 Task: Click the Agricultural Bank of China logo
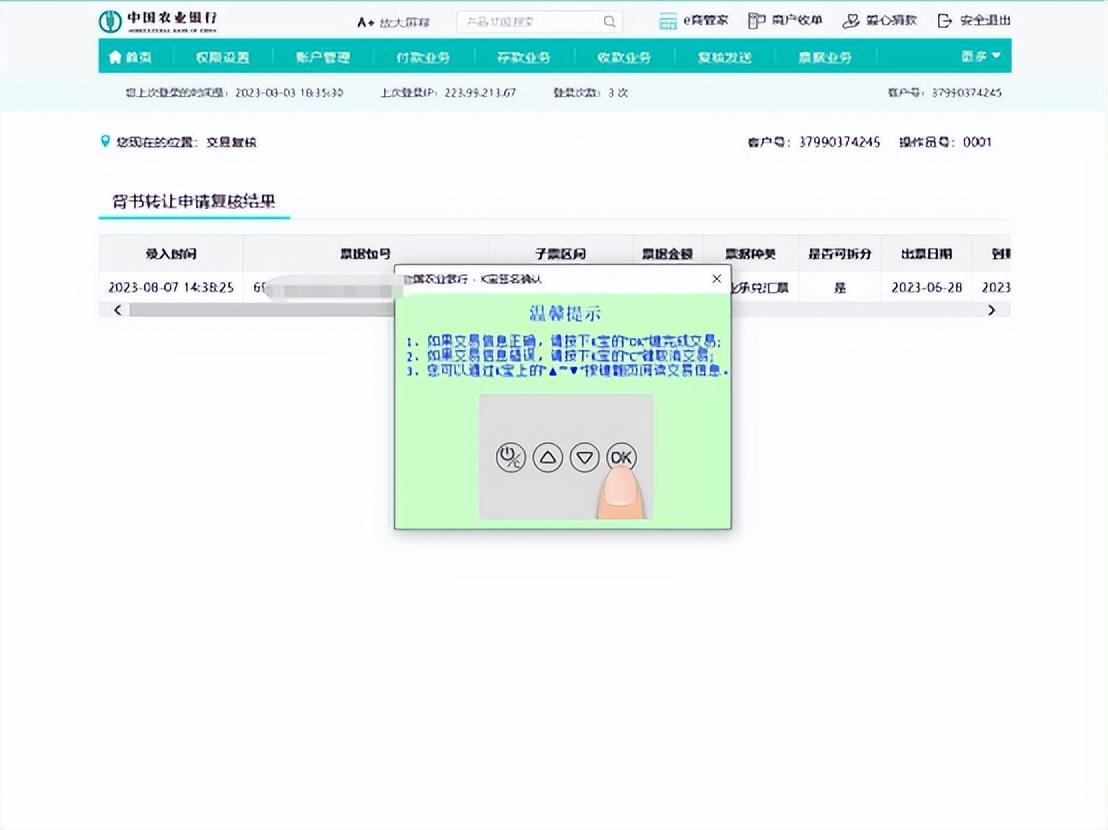coord(158,21)
